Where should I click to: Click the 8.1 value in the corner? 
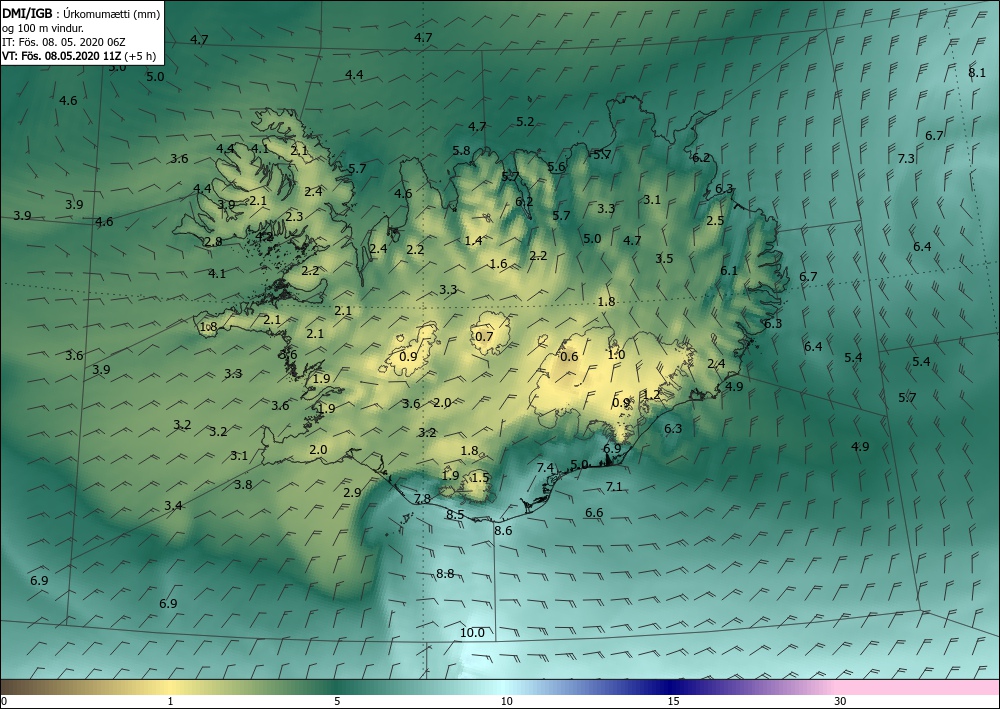coord(977,72)
